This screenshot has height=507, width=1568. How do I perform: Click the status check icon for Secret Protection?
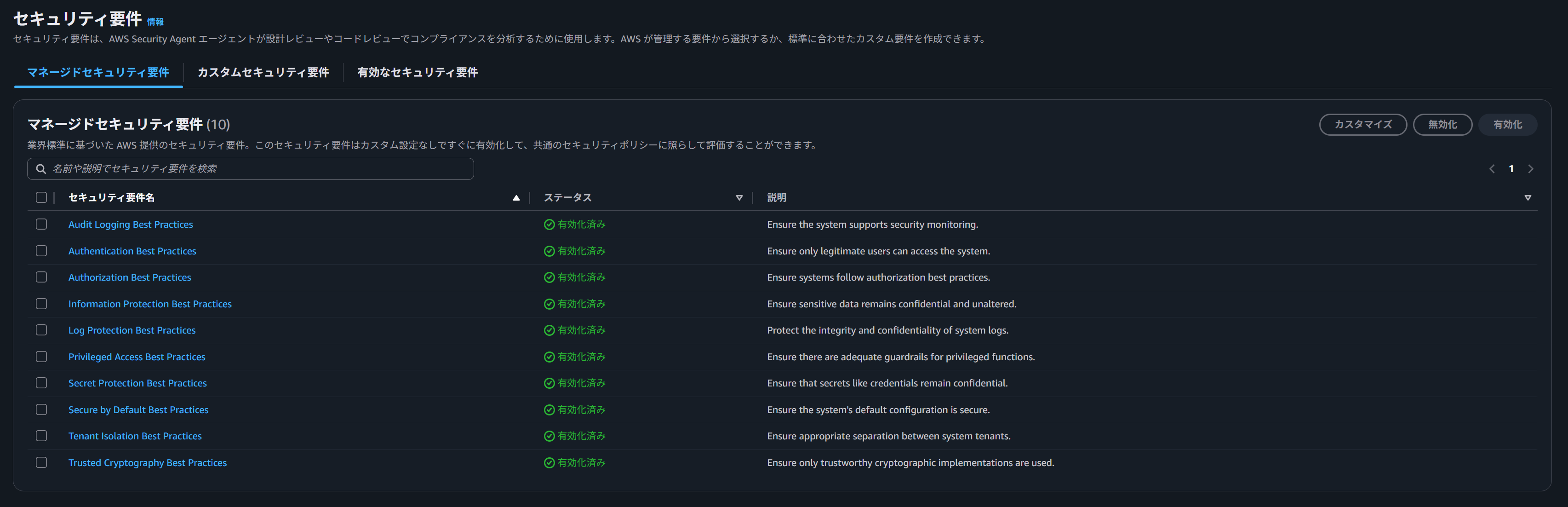(x=549, y=383)
